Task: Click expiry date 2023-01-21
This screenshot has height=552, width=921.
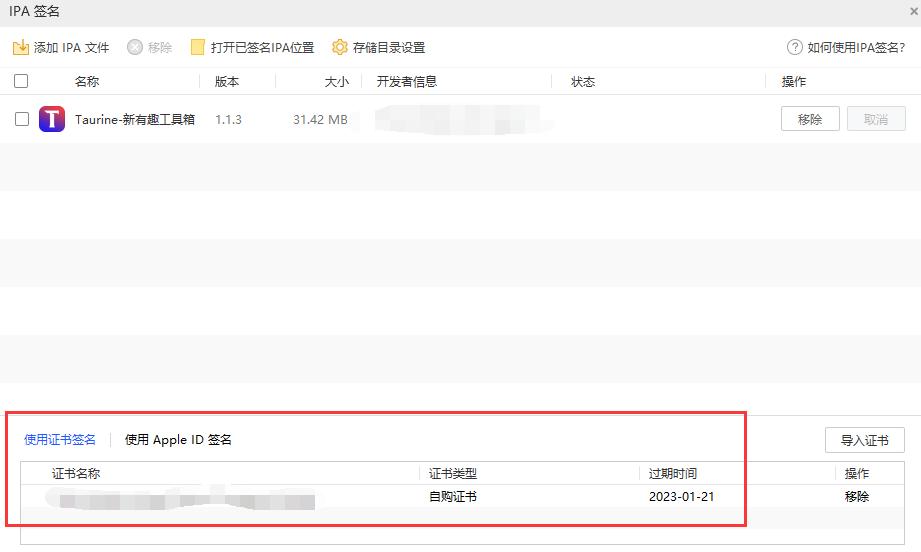Action: [x=681, y=497]
